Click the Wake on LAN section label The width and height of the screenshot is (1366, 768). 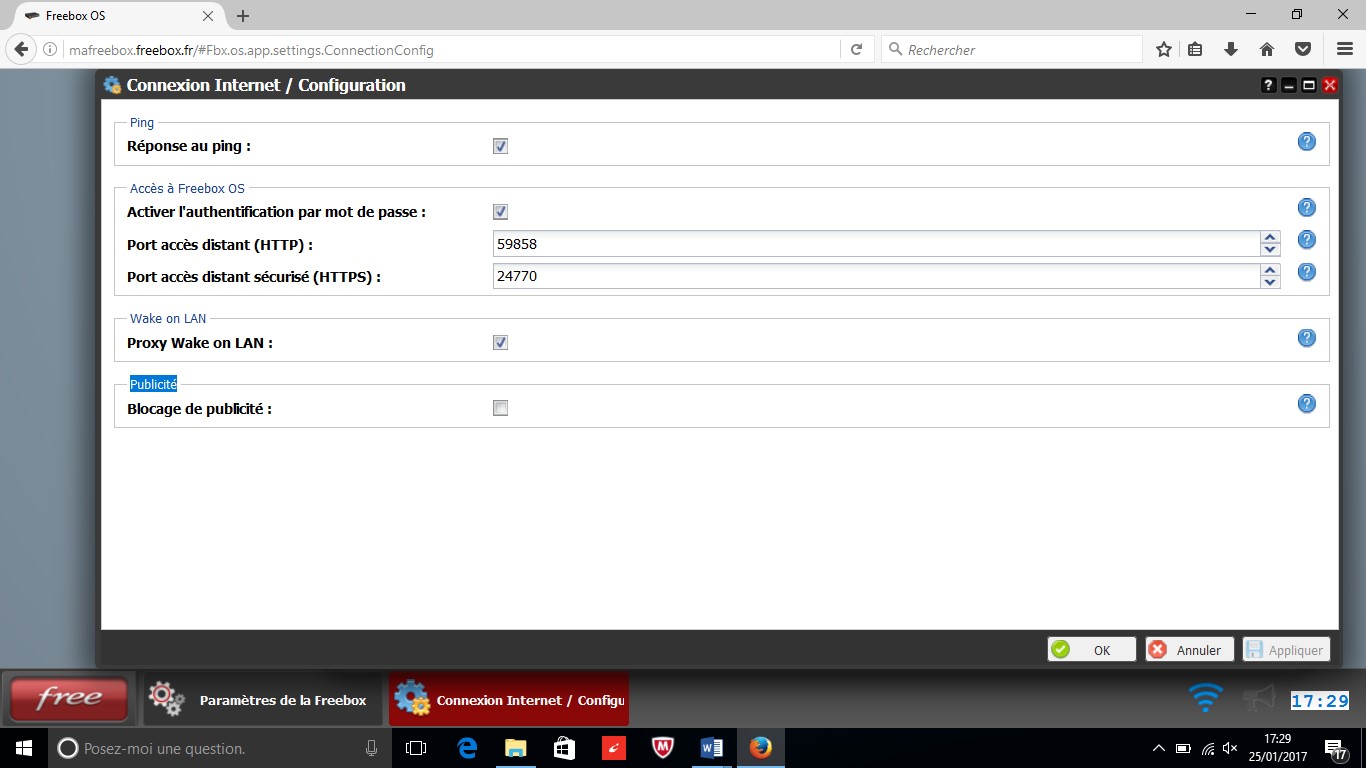[x=168, y=318]
